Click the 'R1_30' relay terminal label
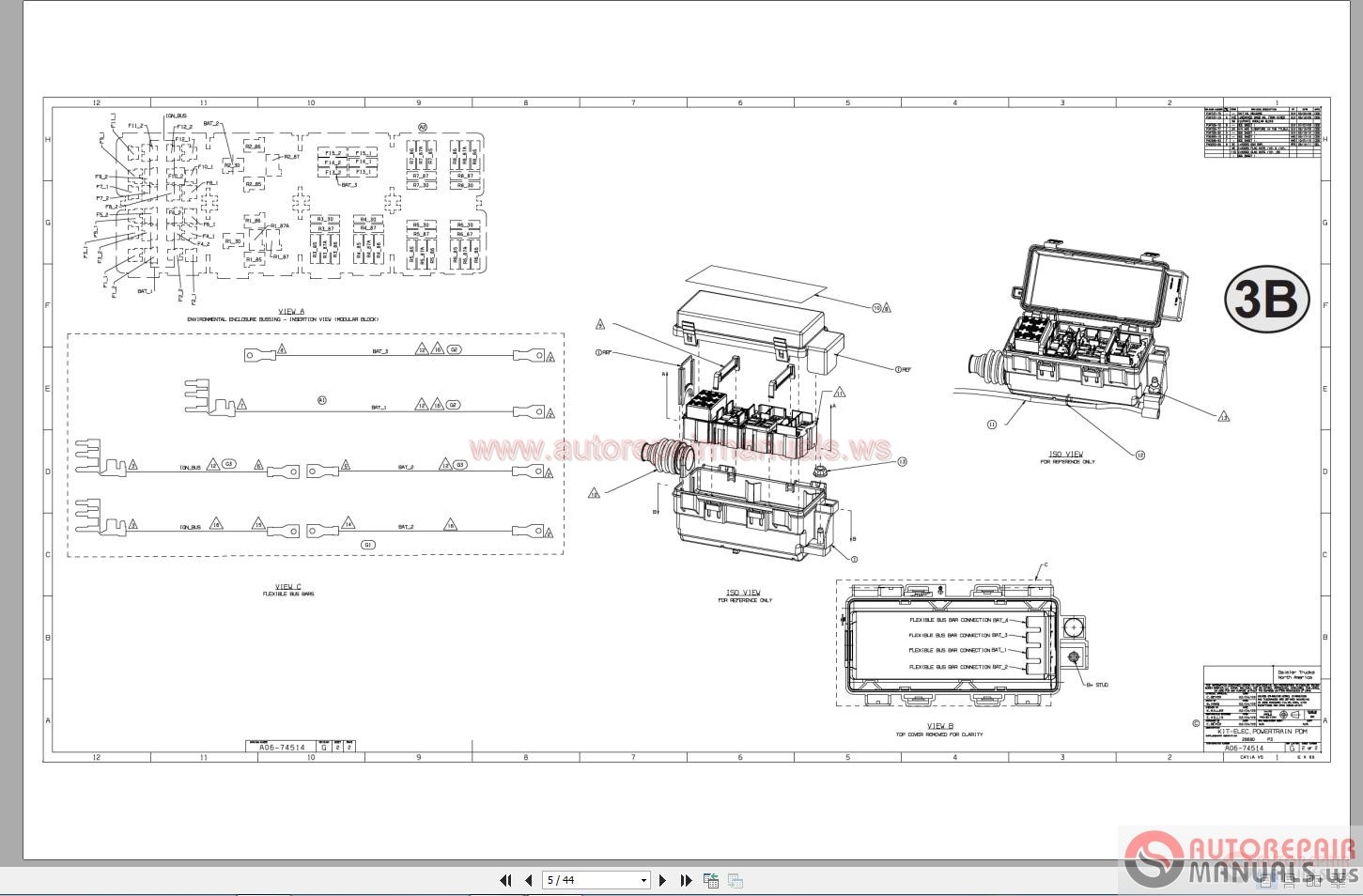Viewport: 1363px width, 896px height. point(233,241)
